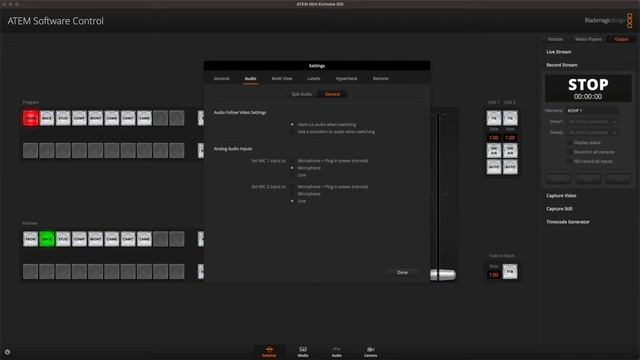Viewport: 640px width, 360px height.
Task: Open the Drive2 dropdown in Record Stream
Action: [x=592, y=133]
